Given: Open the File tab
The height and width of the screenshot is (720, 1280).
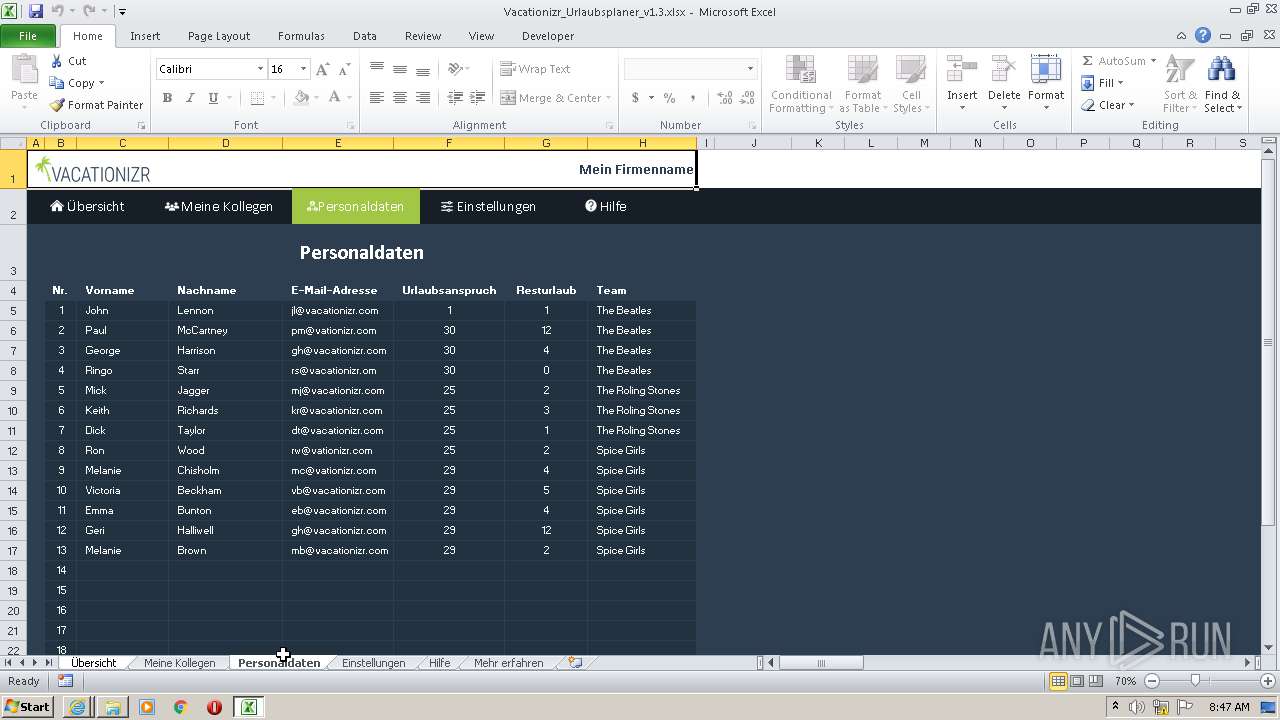Looking at the screenshot, I should click(28, 36).
